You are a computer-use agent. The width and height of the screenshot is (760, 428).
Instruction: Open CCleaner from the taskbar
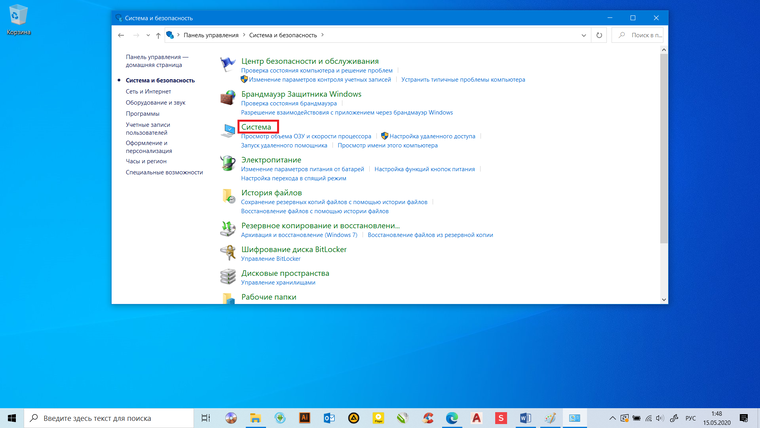(x=428, y=418)
